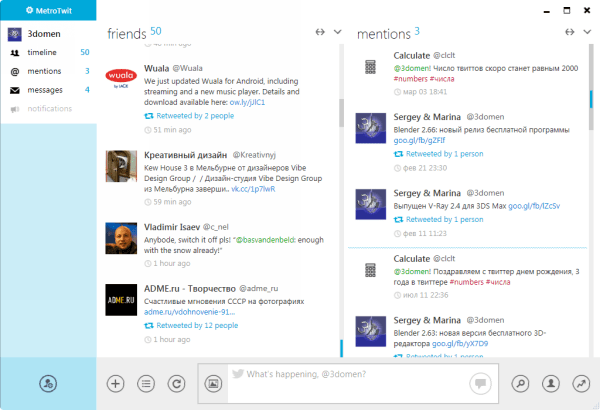Click the 'фев 21 23:30' timestamp

coord(425,168)
